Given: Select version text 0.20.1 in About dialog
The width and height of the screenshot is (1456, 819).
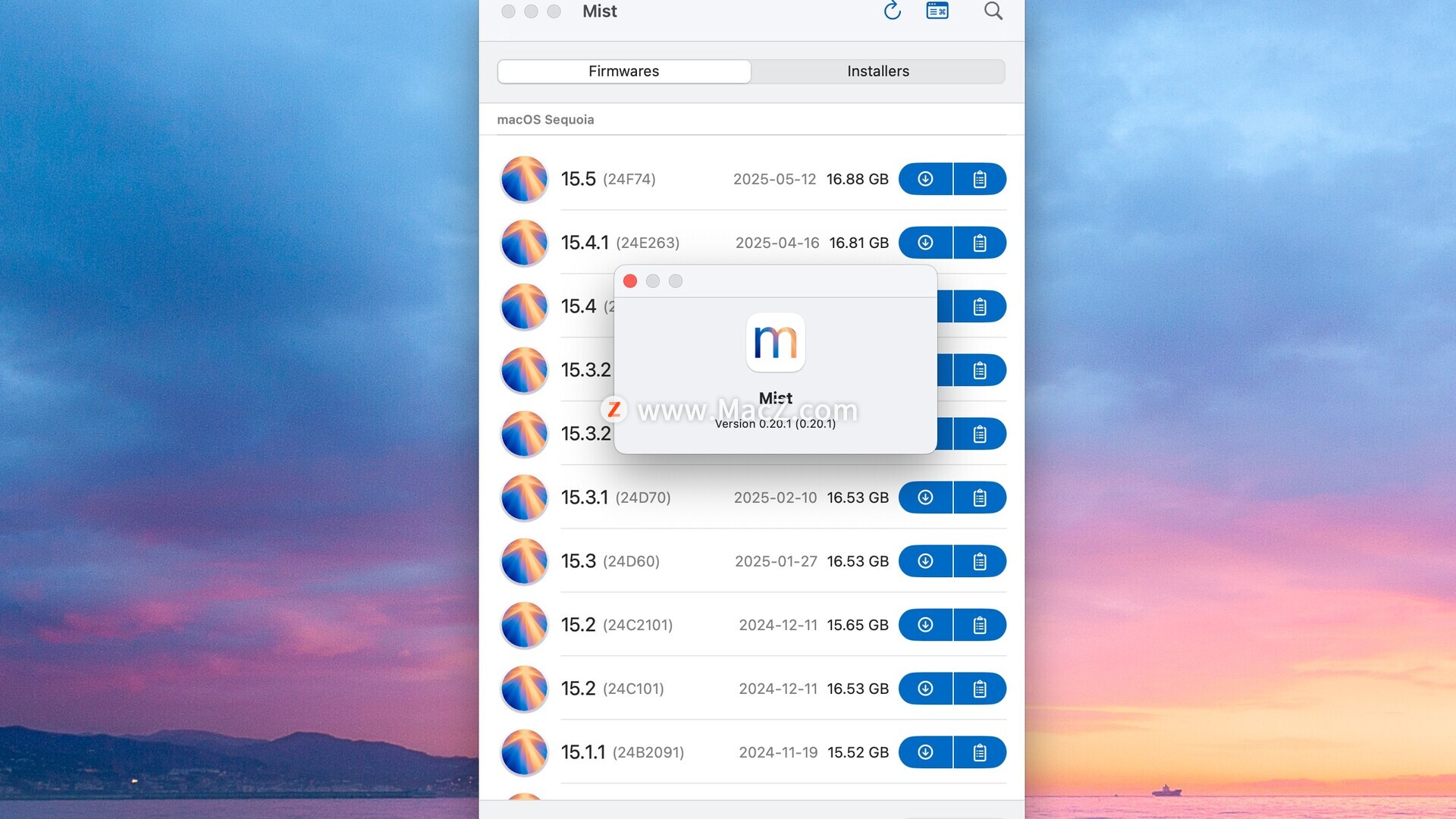Looking at the screenshot, I should point(775,424).
